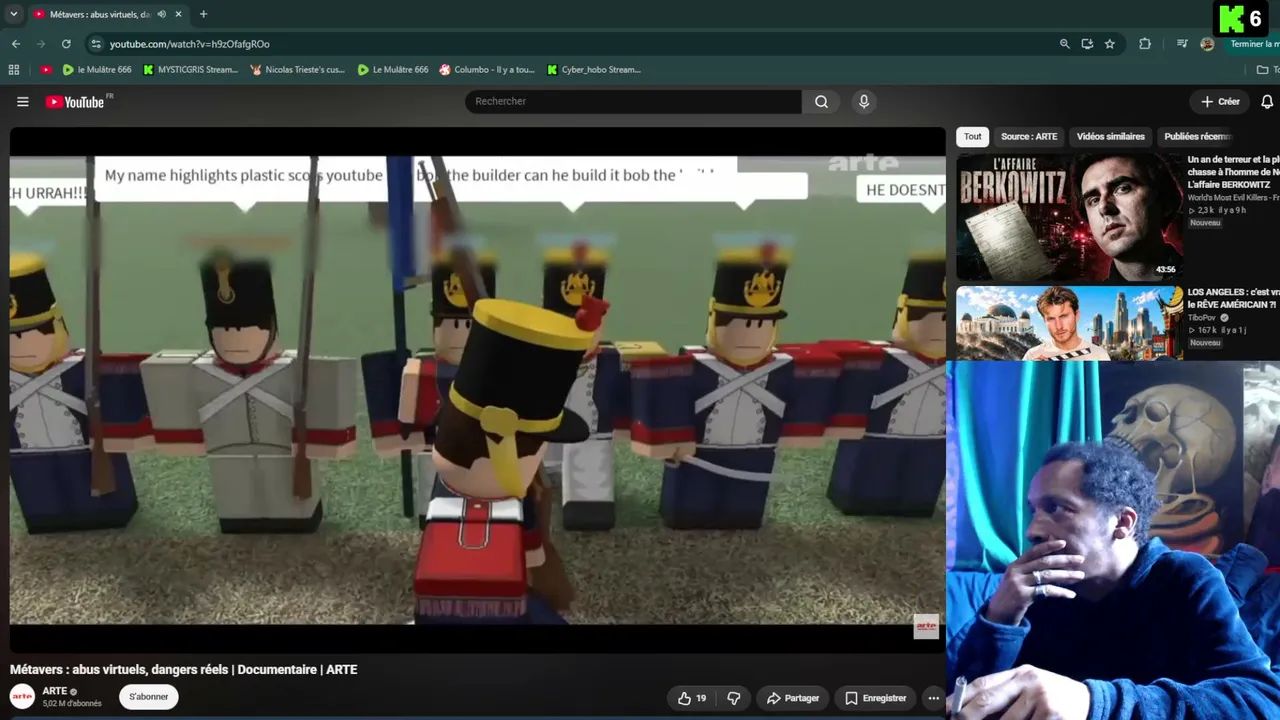Save the video via Enregistrer

[876, 698]
